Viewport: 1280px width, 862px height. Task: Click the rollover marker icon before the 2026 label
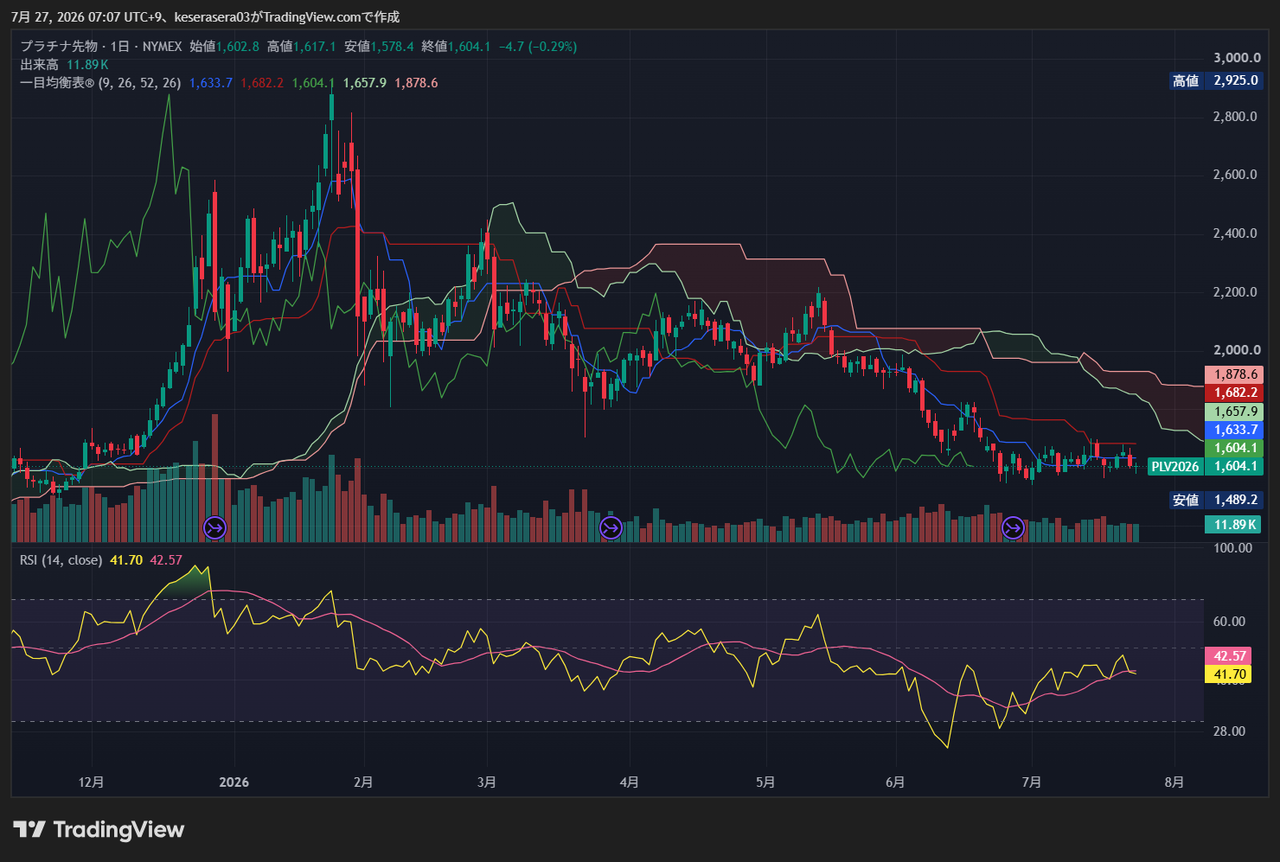pos(215,527)
